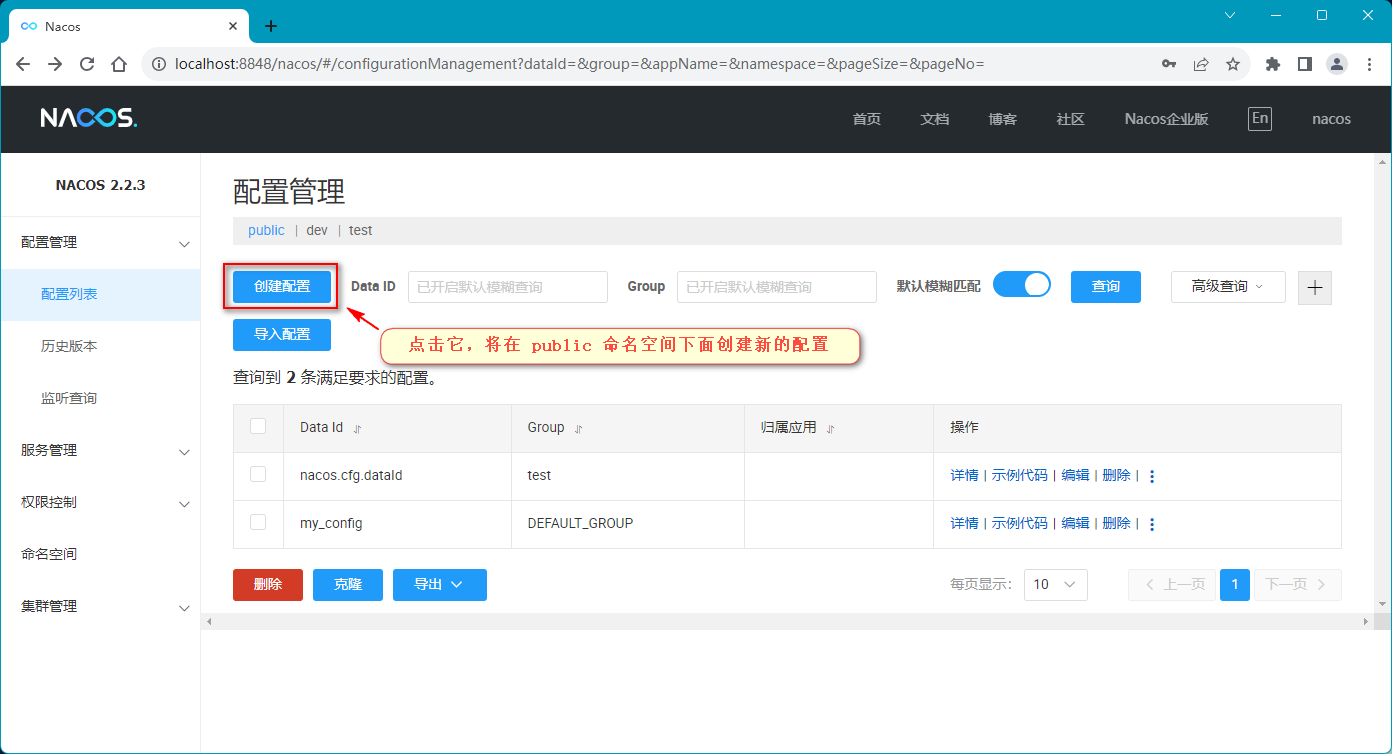Check the my_config row checkbox

(x=258, y=522)
